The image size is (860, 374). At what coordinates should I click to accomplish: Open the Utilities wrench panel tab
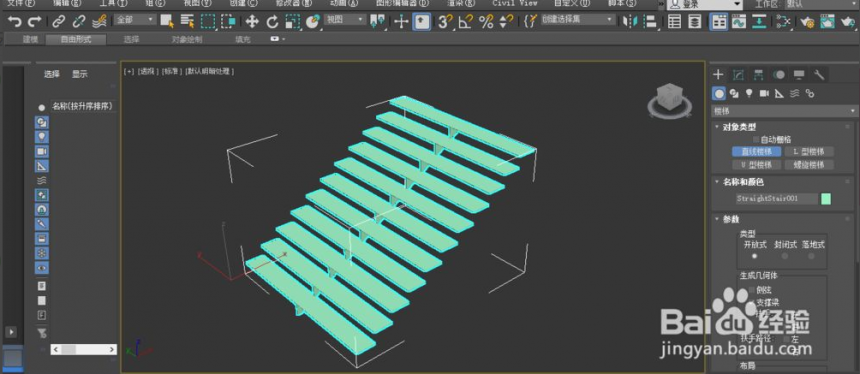click(819, 75)
